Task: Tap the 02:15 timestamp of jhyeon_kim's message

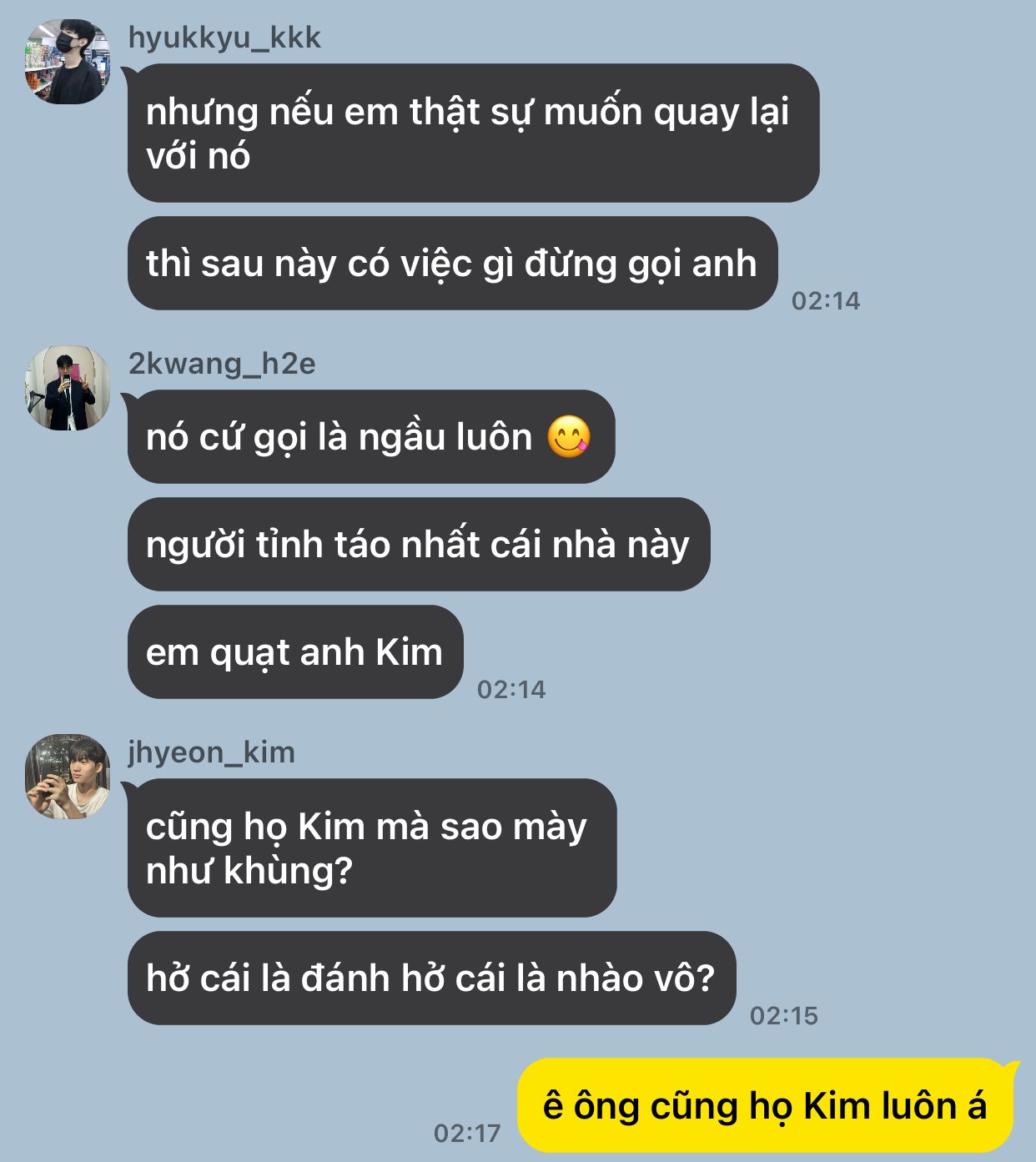Action: coord(783,1015)
